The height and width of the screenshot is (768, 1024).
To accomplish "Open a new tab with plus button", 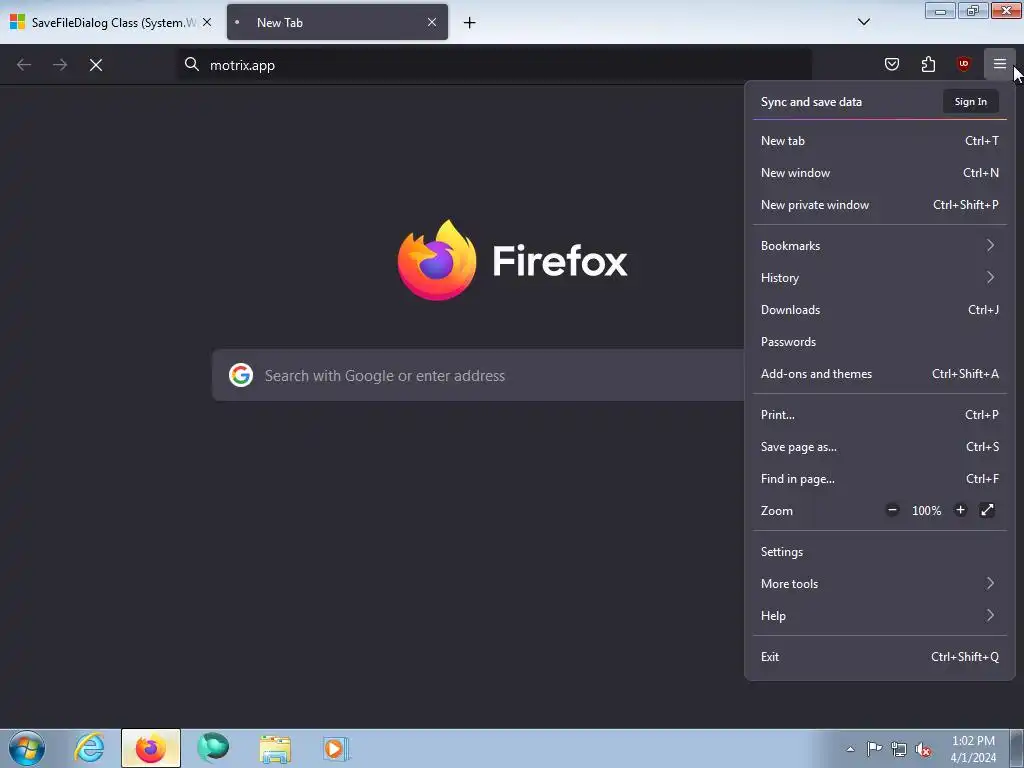I will 469,23.
